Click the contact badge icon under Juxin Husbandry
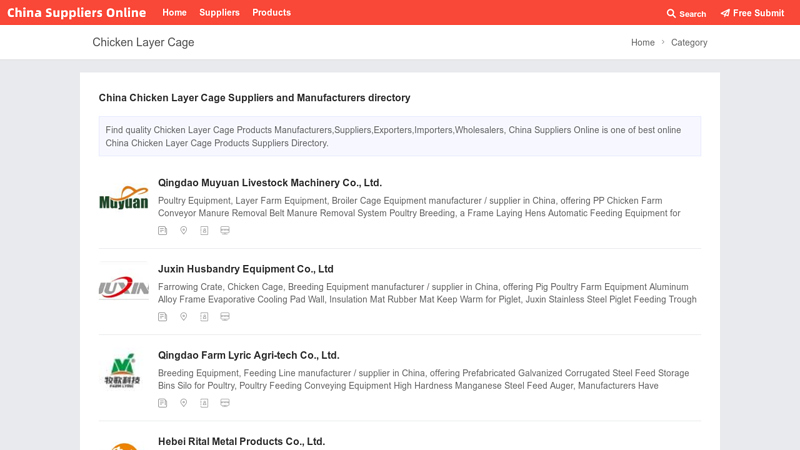The width and height of the screenshot is (800, 450). 204,317
